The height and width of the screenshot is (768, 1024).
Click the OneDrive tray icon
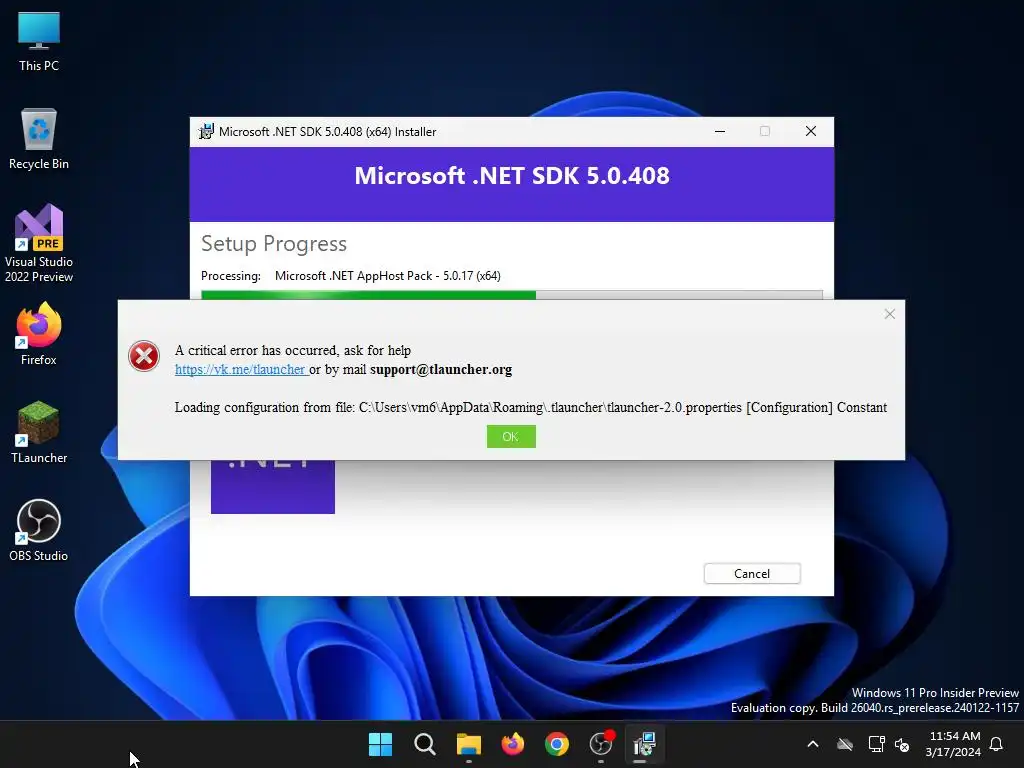[x=845, y=744]
